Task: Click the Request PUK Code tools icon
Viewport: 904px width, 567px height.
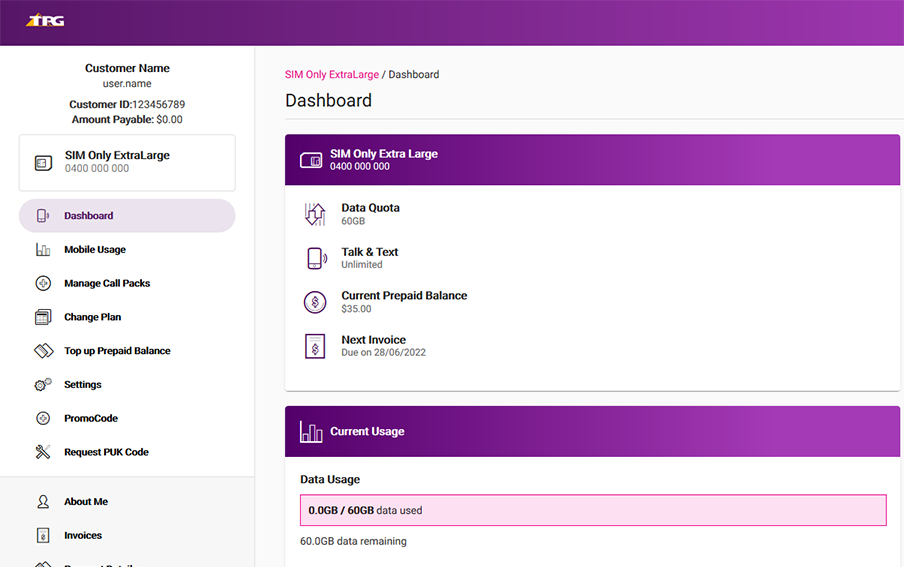Action: [x=43, y=452]
